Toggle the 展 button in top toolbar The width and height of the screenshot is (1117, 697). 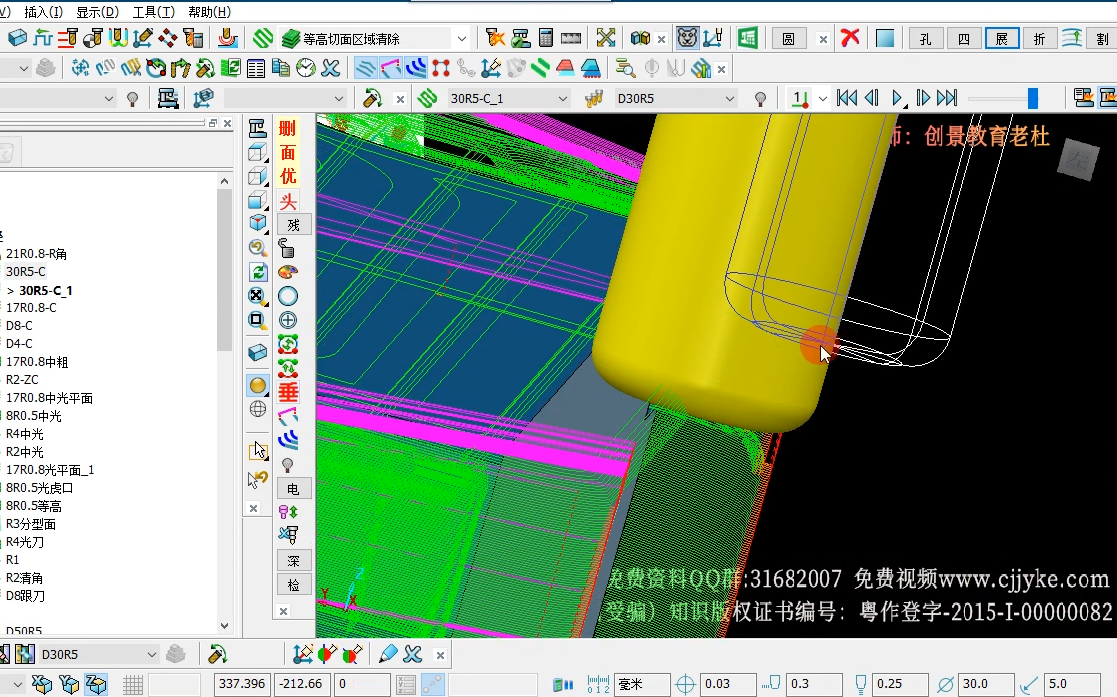tap(1002, 38)
